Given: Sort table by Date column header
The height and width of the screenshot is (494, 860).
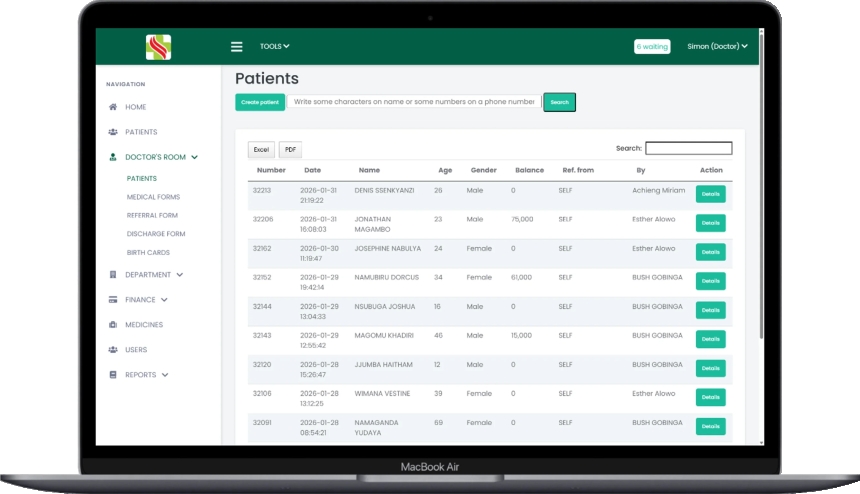Looking at the screenshot, I should (313, 170).
